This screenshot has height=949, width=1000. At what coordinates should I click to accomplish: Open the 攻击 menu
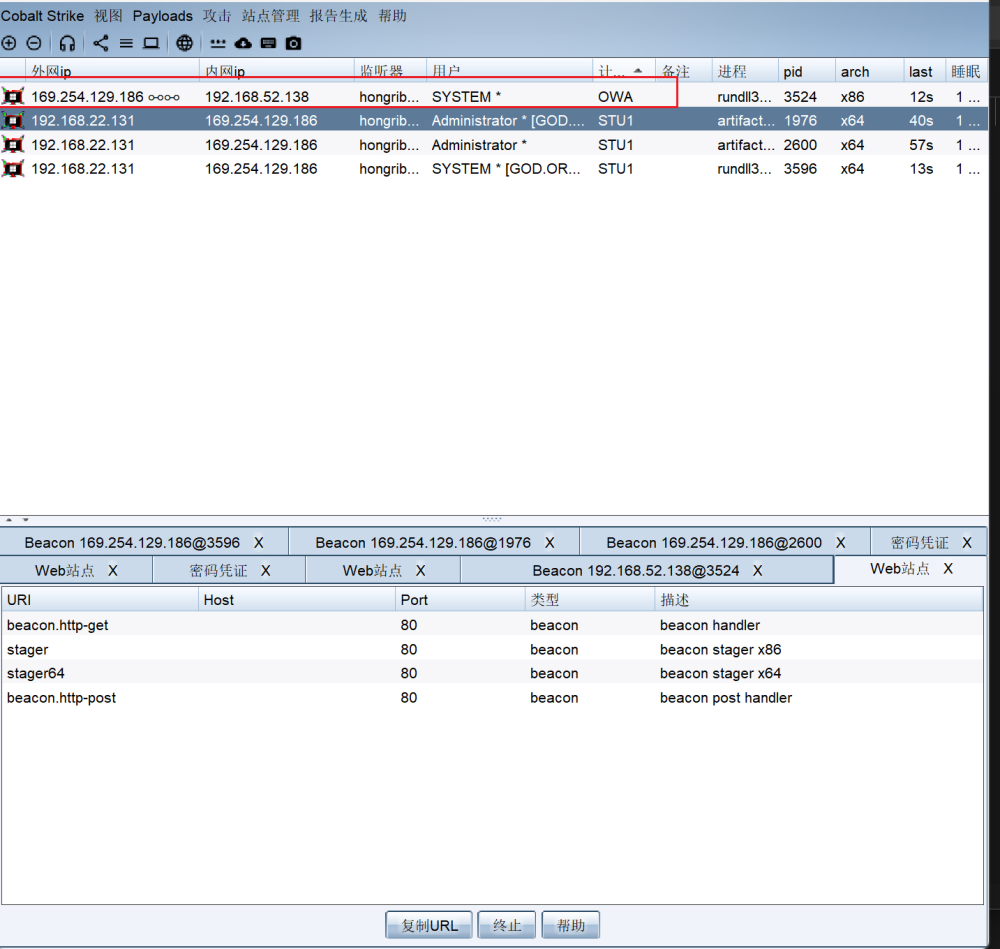click(217, 16)
